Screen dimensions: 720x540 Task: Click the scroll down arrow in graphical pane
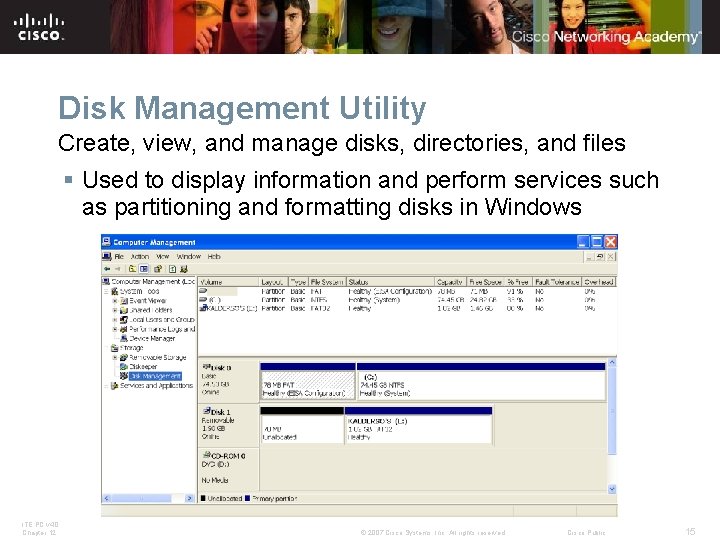point(612,489)
